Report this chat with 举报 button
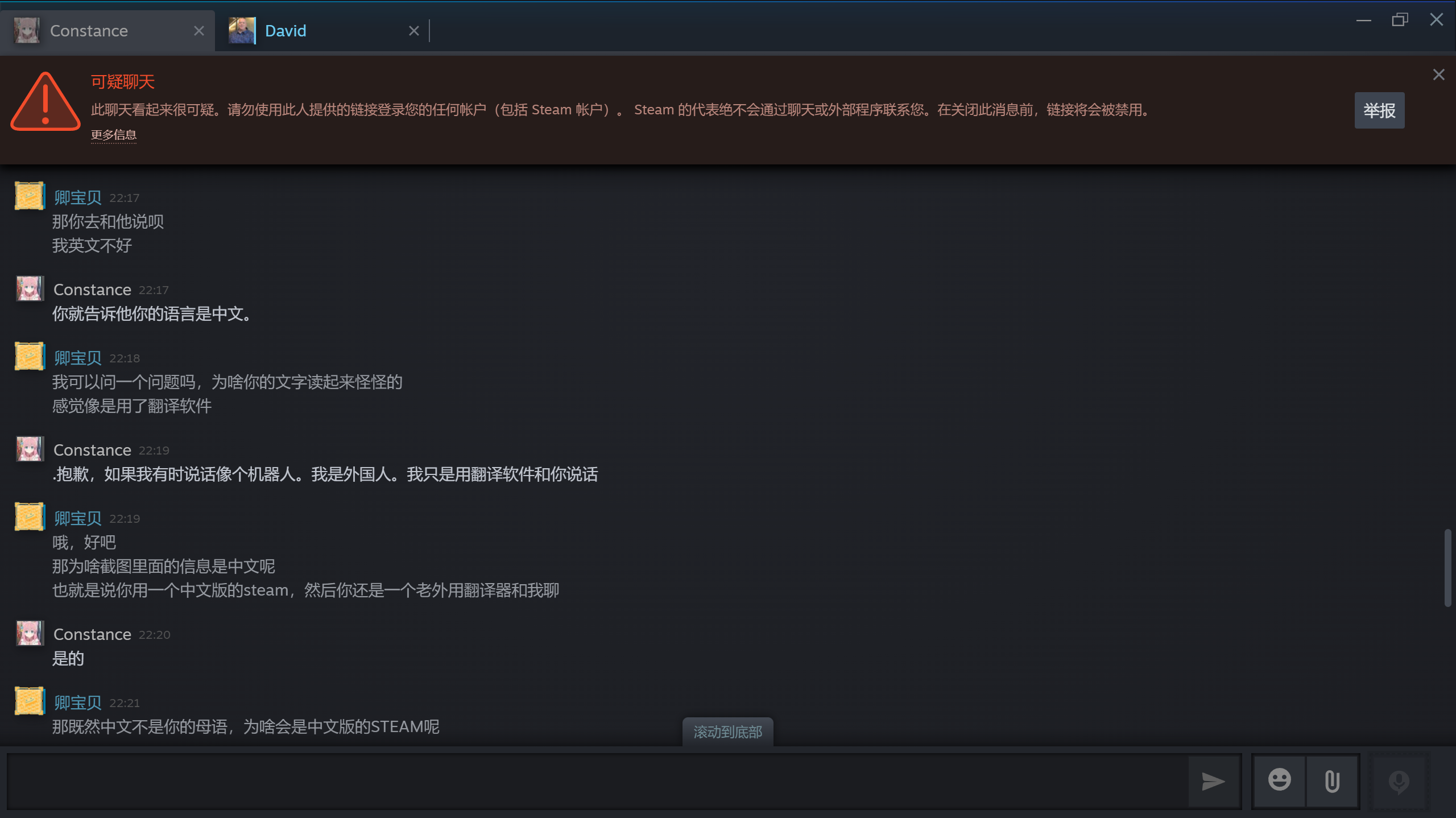The height and width of the screenshot is (818, 1456). click(x=1379, y=110)
